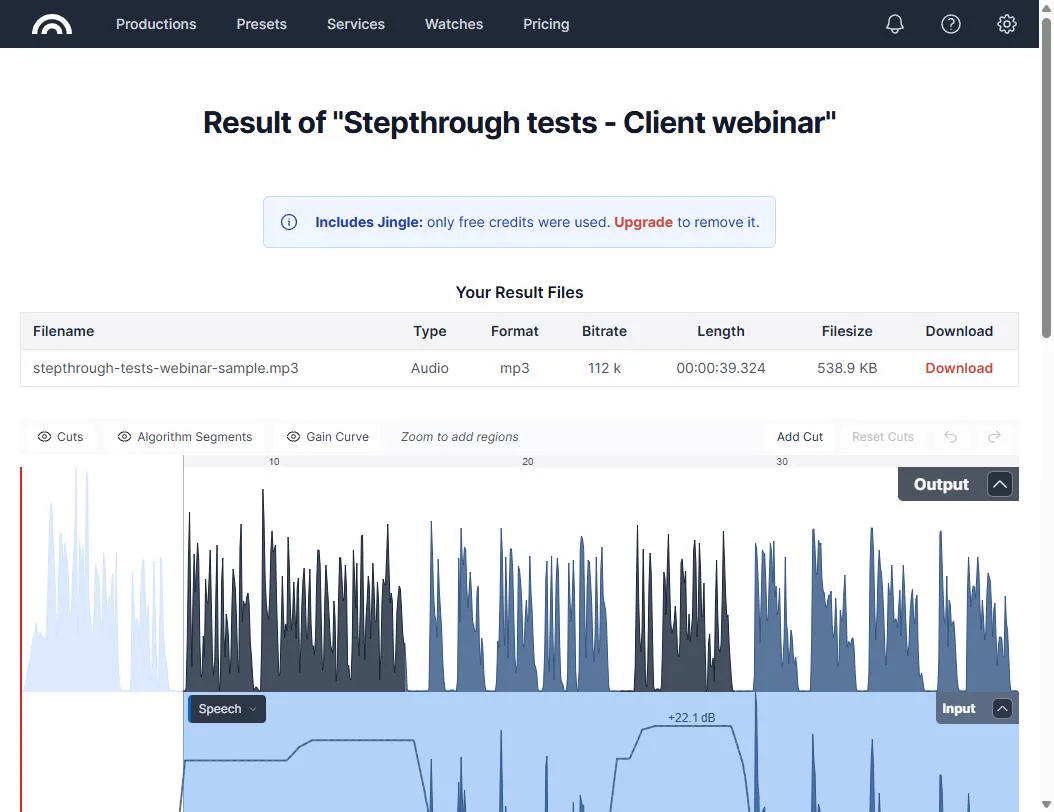
Task: Toggle Algorithm Segments visibility
Action: coord(185,437)
